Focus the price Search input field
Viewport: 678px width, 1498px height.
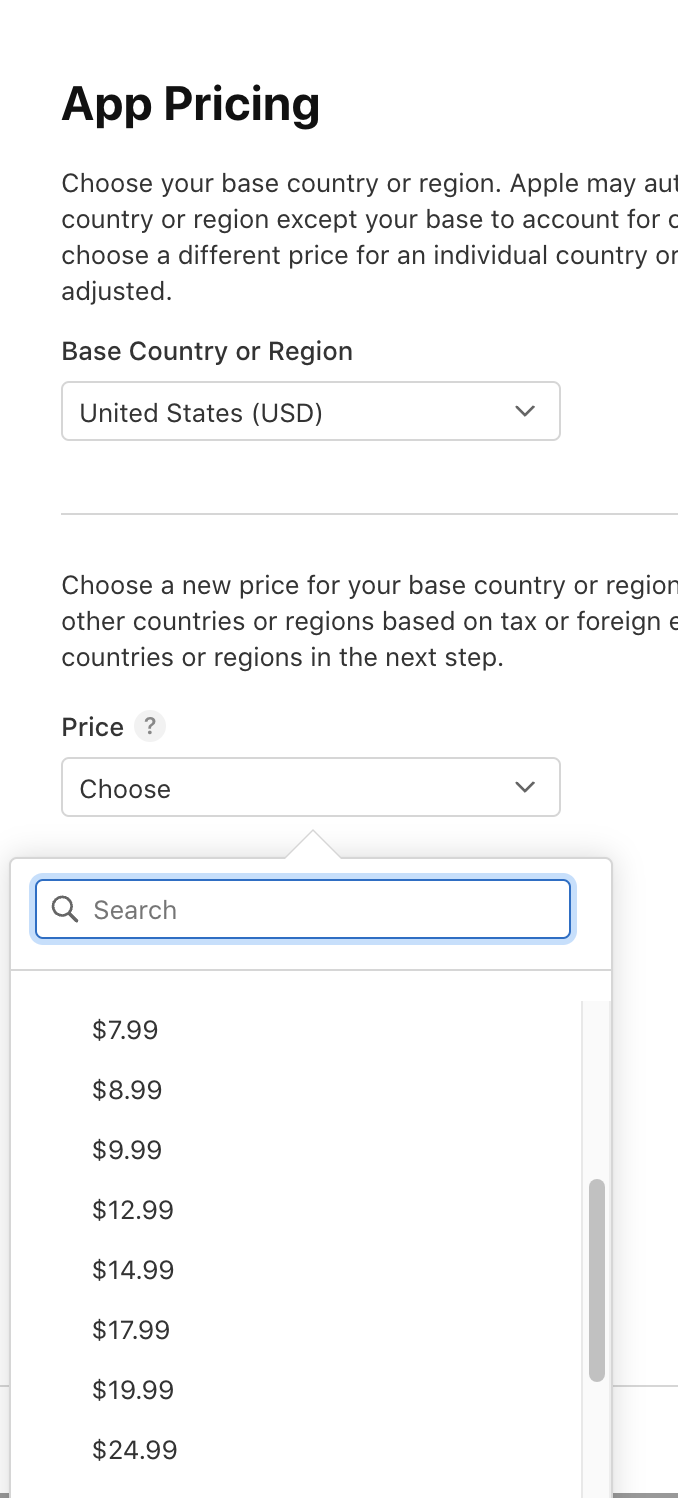(x=320, y=910)
